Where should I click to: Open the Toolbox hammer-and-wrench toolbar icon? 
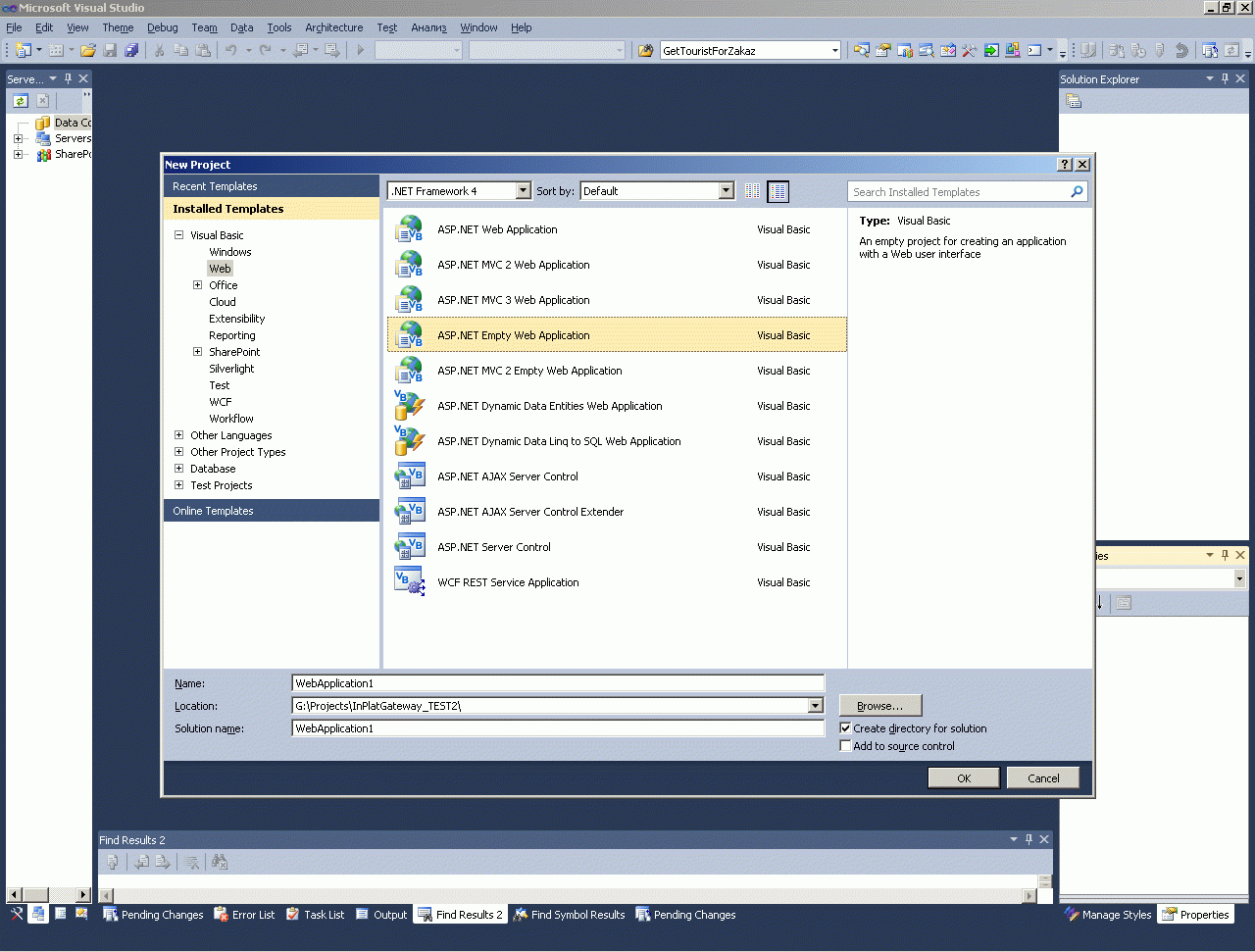click(x=970, y=50)
